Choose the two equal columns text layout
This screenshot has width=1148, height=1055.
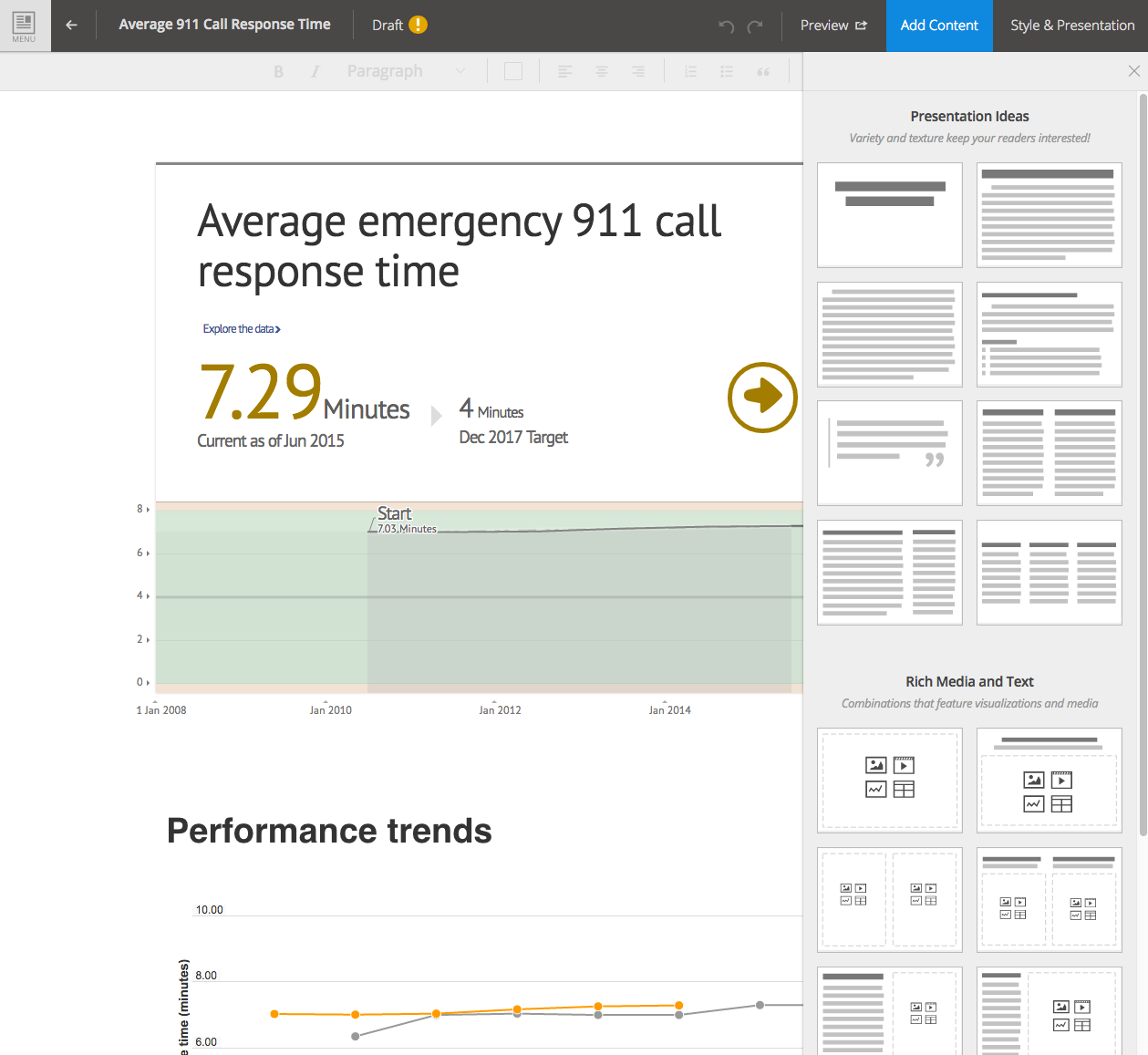point(1049,453)
